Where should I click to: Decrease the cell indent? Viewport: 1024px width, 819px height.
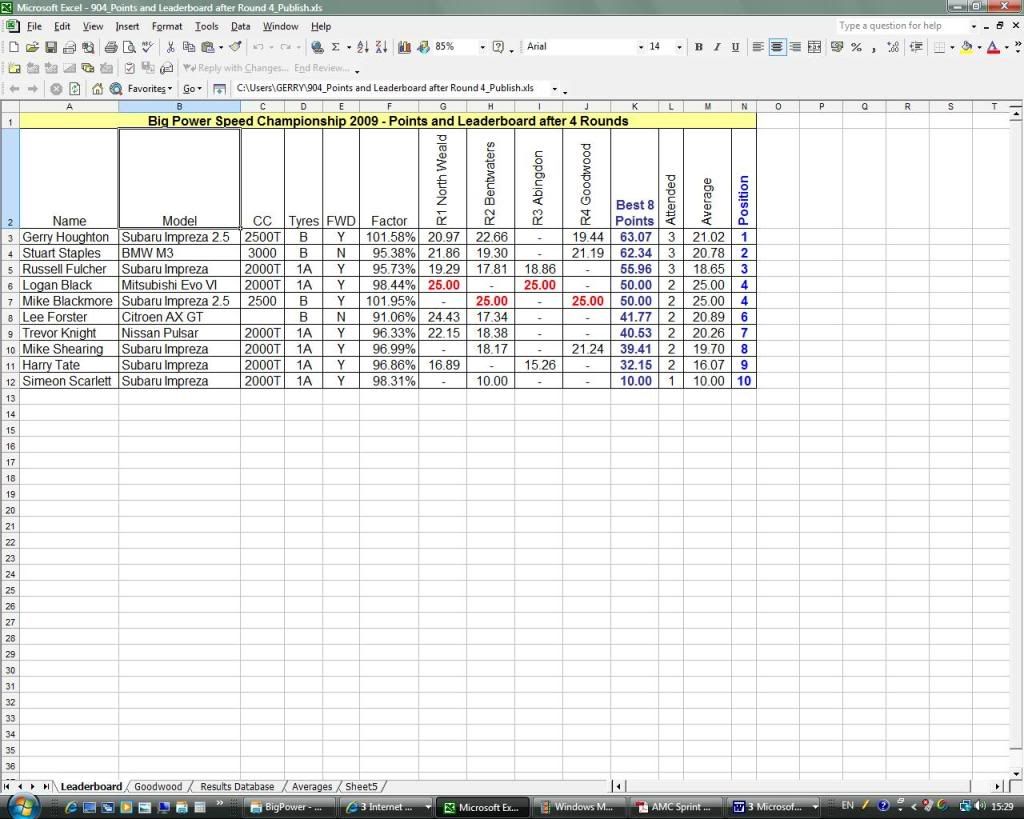click(x=916, y=47)
